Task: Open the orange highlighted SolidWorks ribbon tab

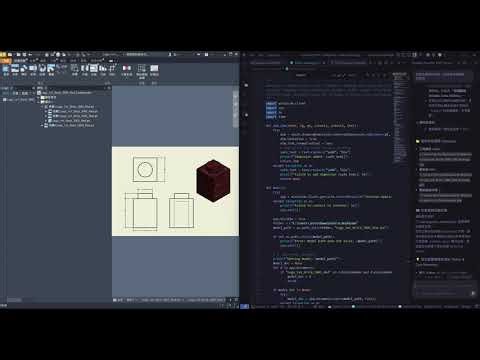Action: coord(5,61)
